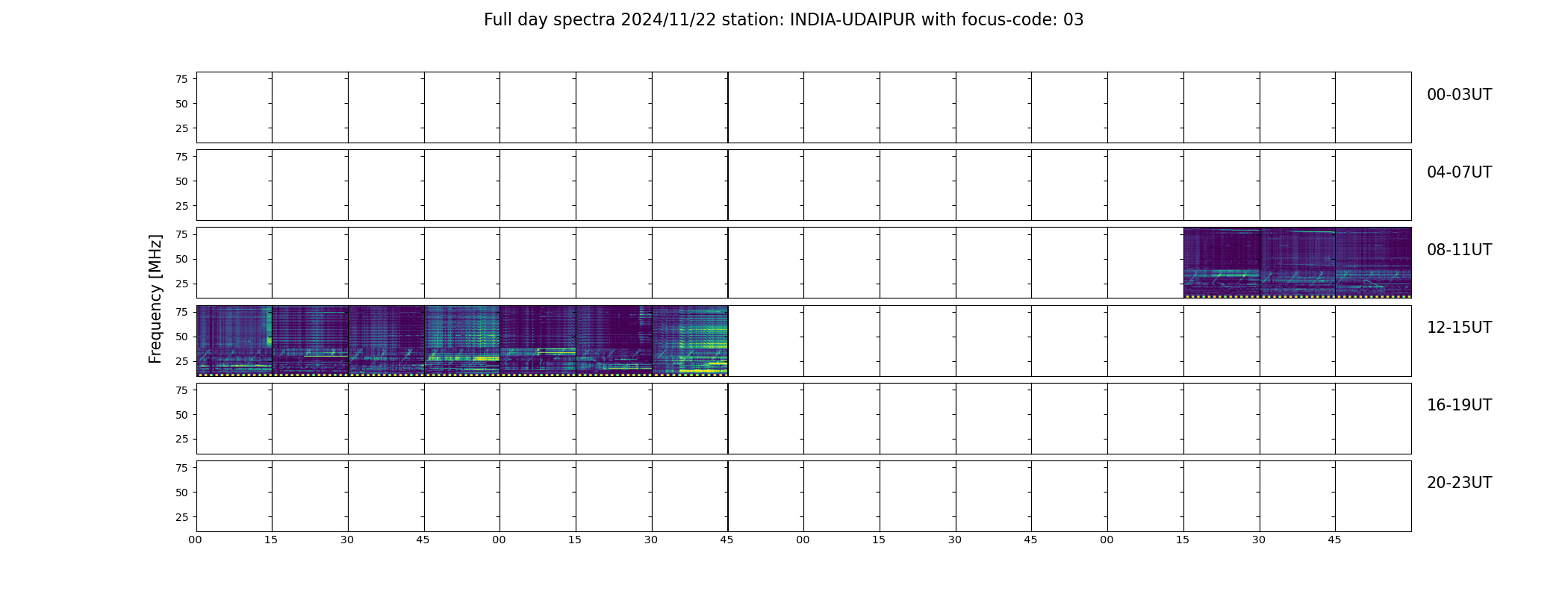
Task: Select the '12-15UT' row label
Action: [1459, 328]
